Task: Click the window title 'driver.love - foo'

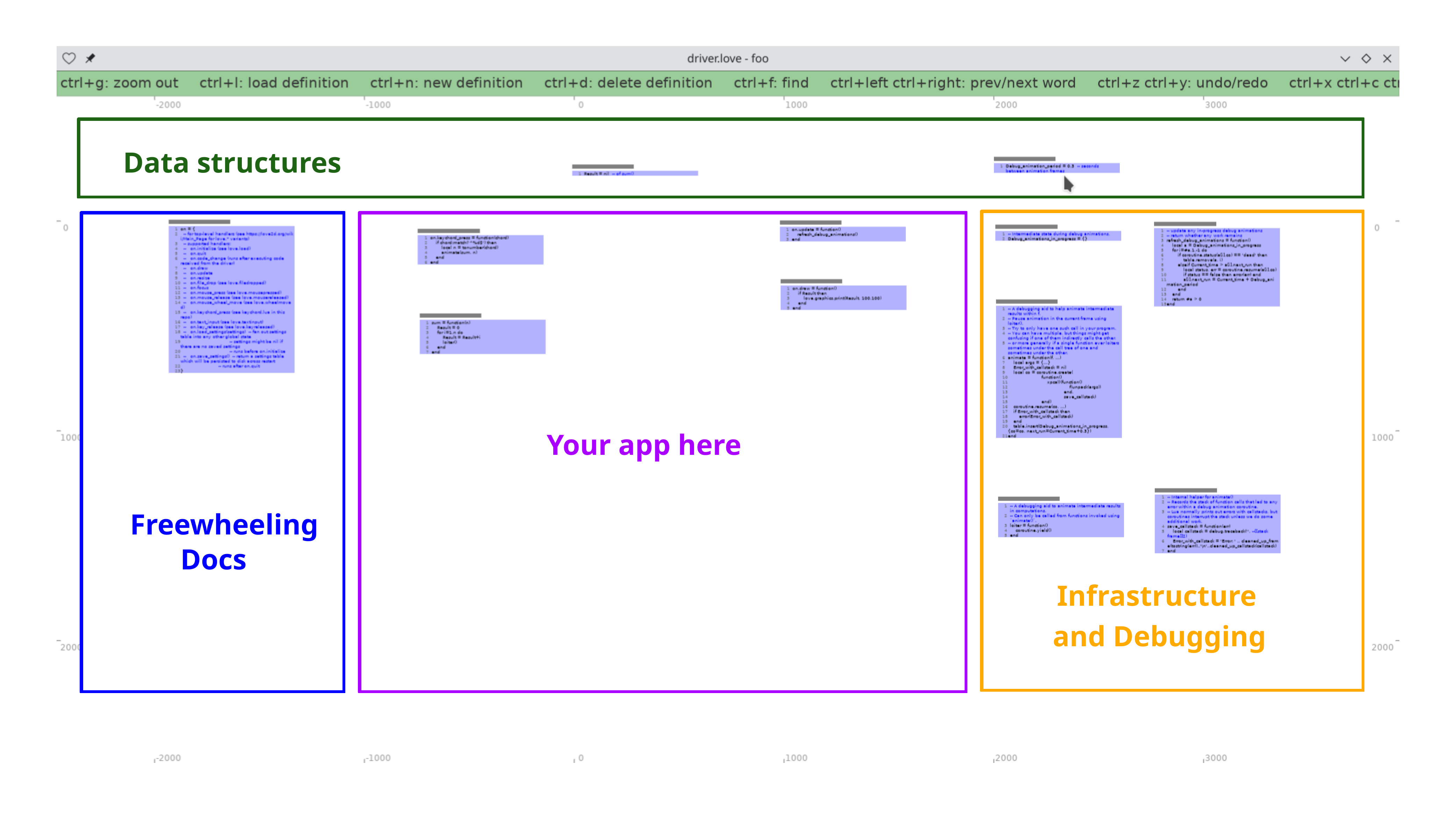Action: pyautogui.click(x=728, y=58)
